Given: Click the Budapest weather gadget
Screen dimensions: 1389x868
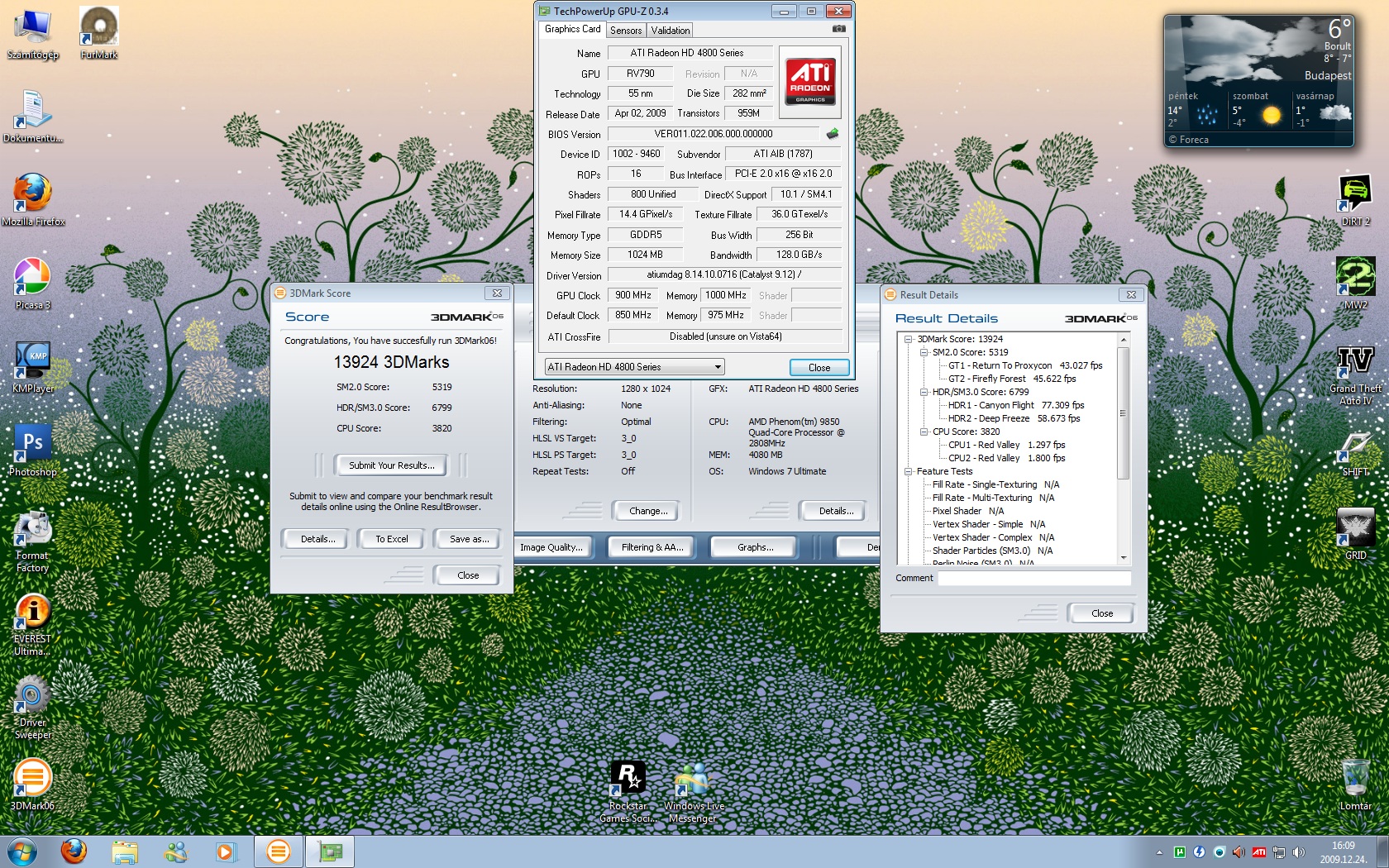Looking at the screenshot, I should [1258, 81].
